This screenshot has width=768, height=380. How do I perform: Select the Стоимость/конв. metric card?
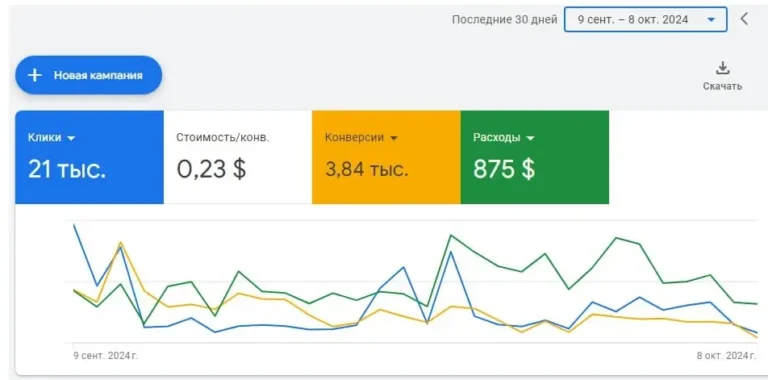(x=238, y=157)
